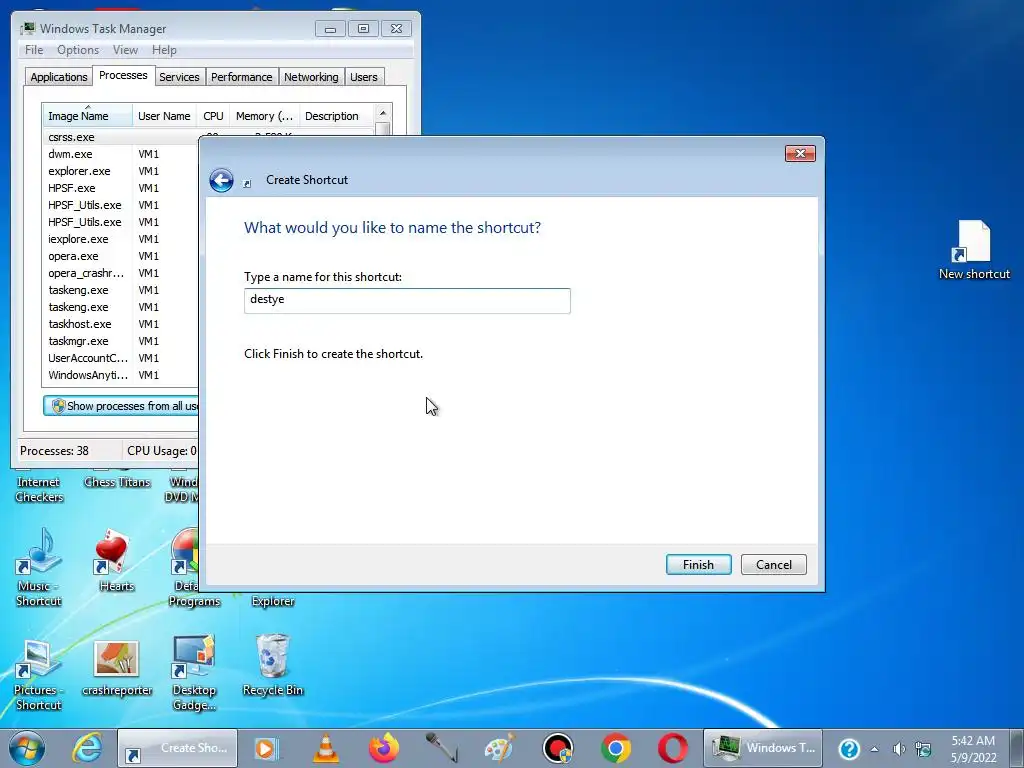The height and width of the screenshot is (768, 1024).
Task: Sort processes by Image Name column
Action: [x=88, y=116]
